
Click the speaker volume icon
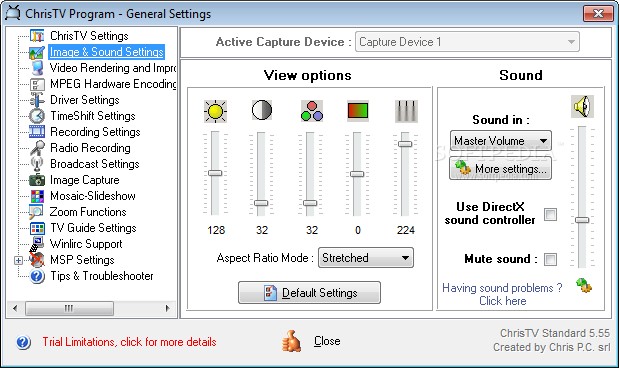tap(582, 106)
